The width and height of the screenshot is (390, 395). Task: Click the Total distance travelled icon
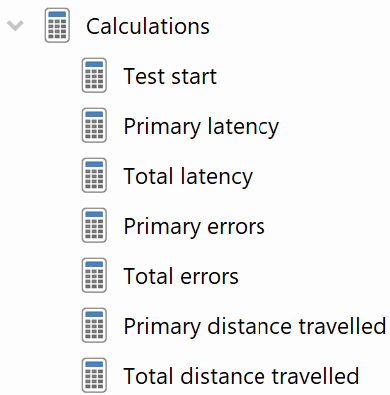pos(94,375)
